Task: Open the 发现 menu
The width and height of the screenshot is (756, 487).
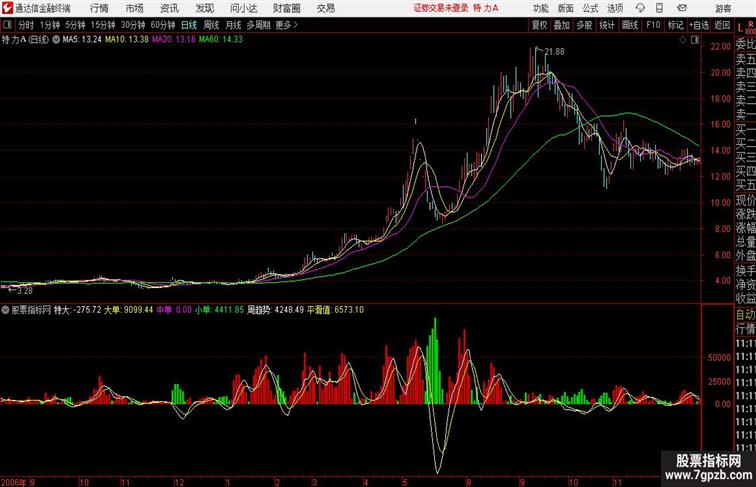Action: tap(204, 8)
